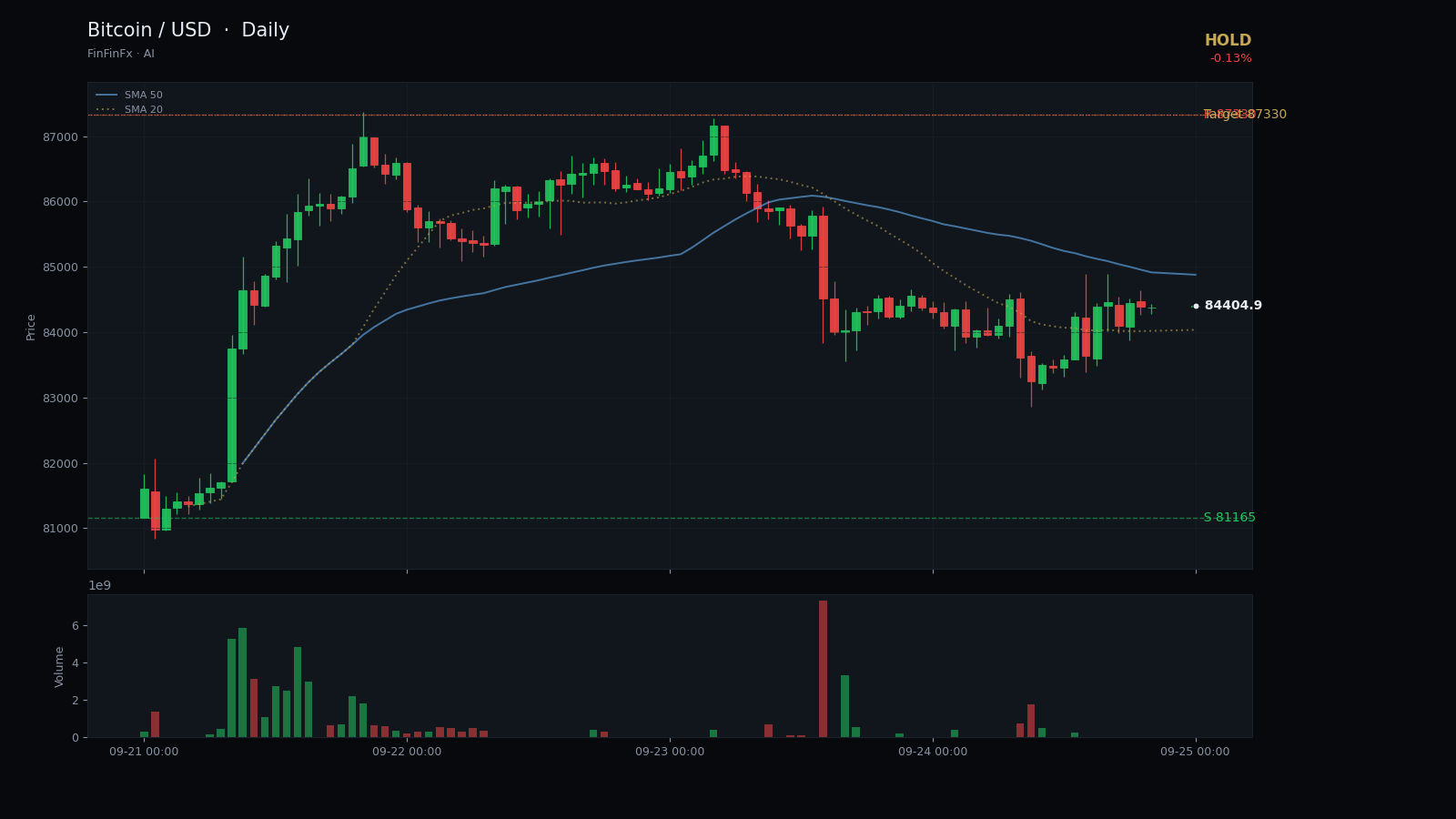Click the 0 tick on the volume axis

click(x=75, y=738)
